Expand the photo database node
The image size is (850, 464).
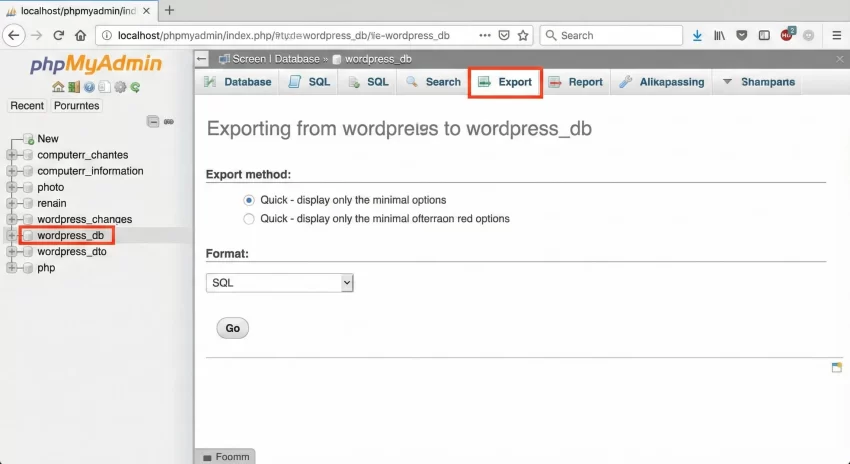point(11,187)
